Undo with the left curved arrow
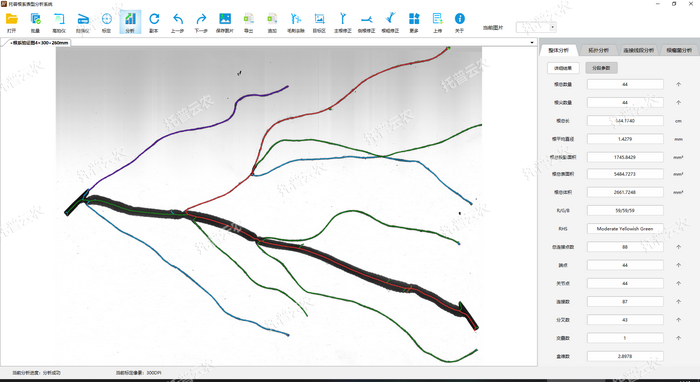This screenshot has height=382, width=700. click(x=178, y=22)
